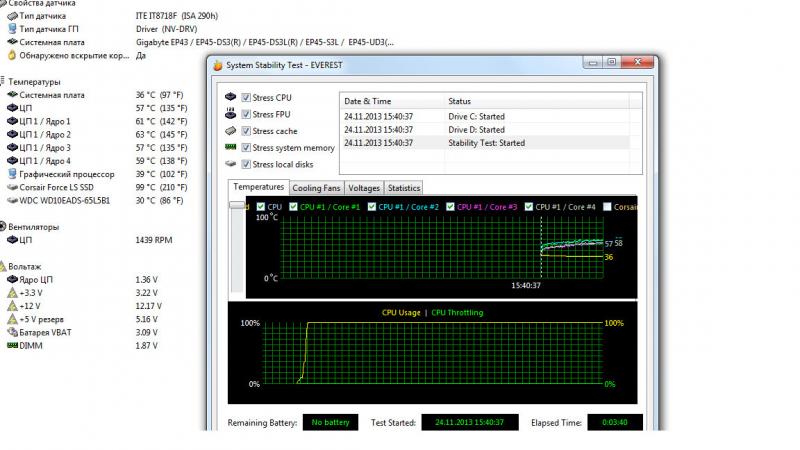The width and height of the screenshot is (800, 450).
Task: Click the Date & Time column header
Action: [392, 101]
